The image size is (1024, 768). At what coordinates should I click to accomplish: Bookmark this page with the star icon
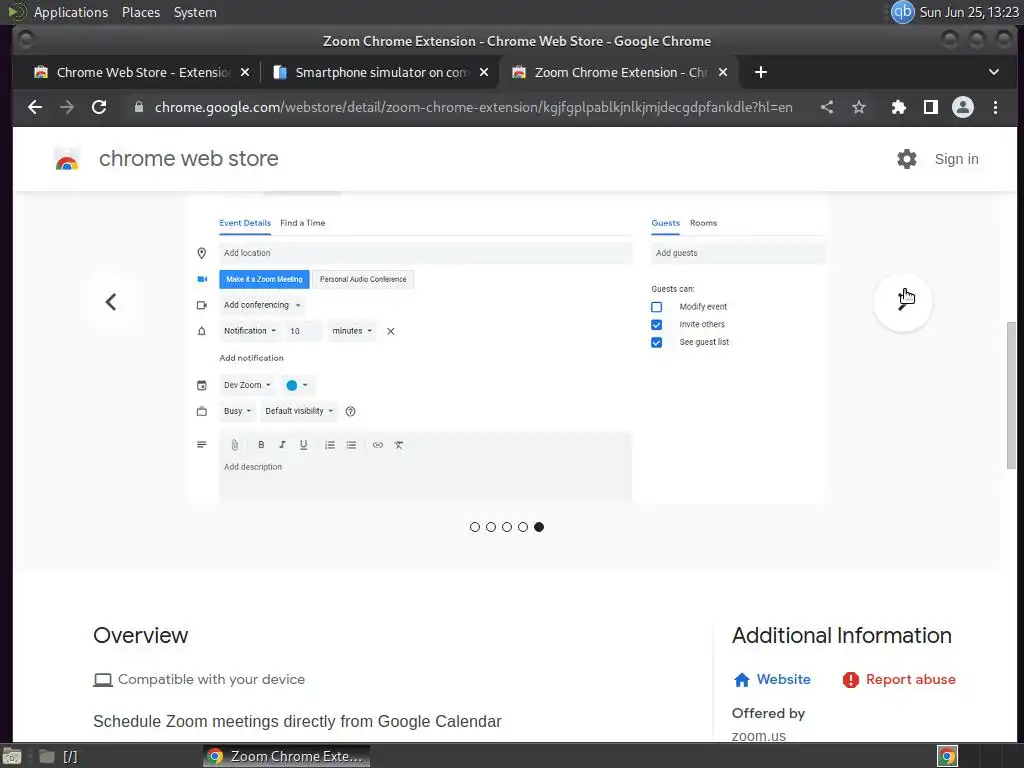(x=859, y=107)
